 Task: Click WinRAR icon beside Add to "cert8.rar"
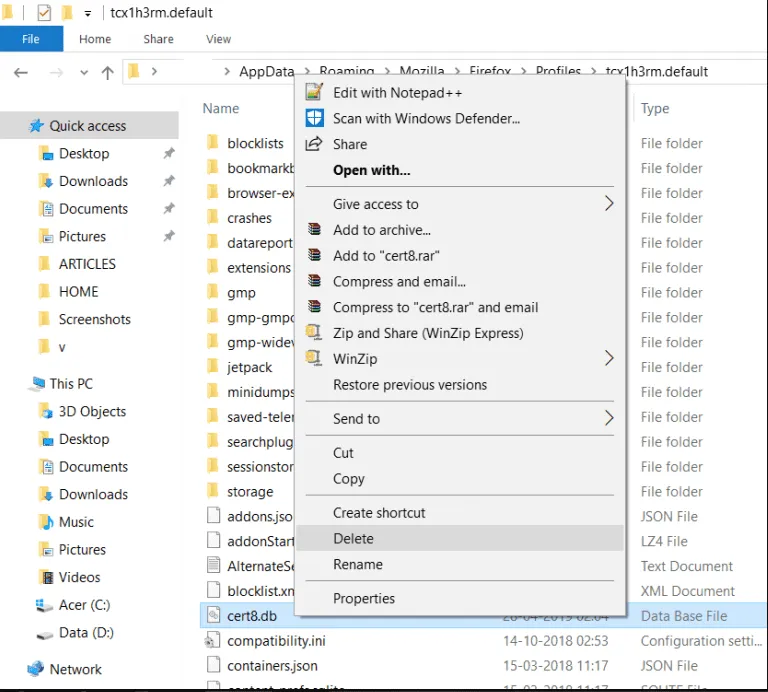click(x=314, y=255)
